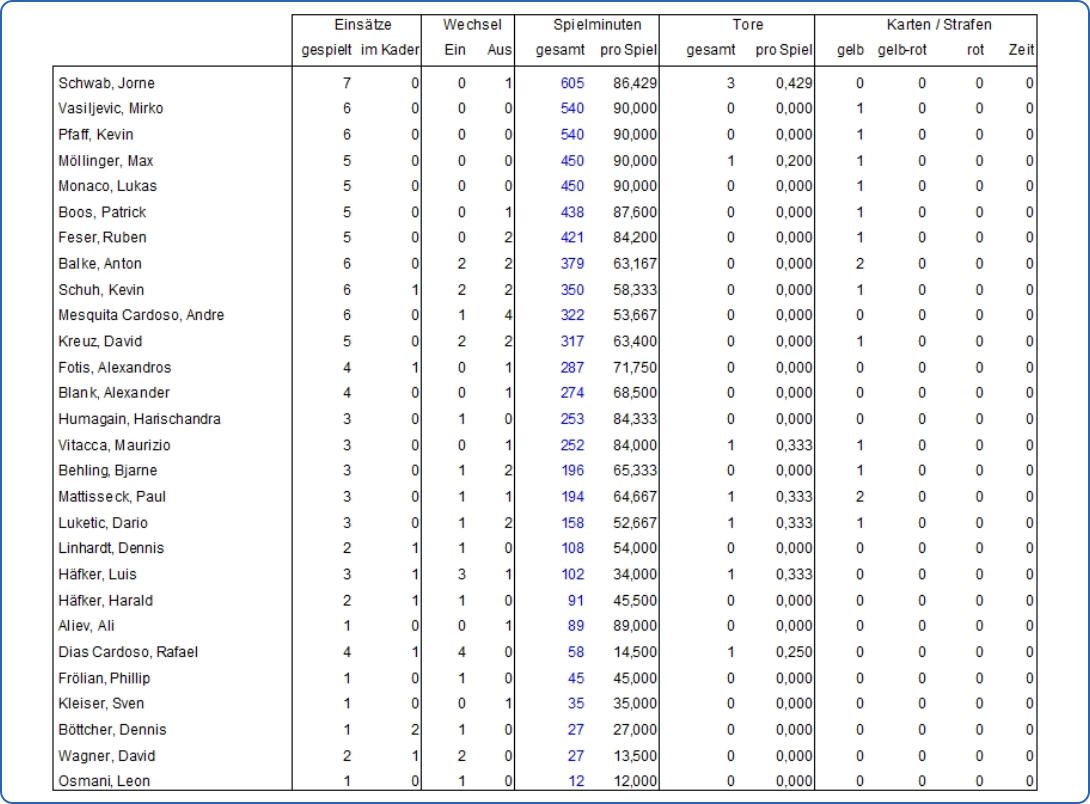Open Balke's 379 minutes link

pos(573,264)
